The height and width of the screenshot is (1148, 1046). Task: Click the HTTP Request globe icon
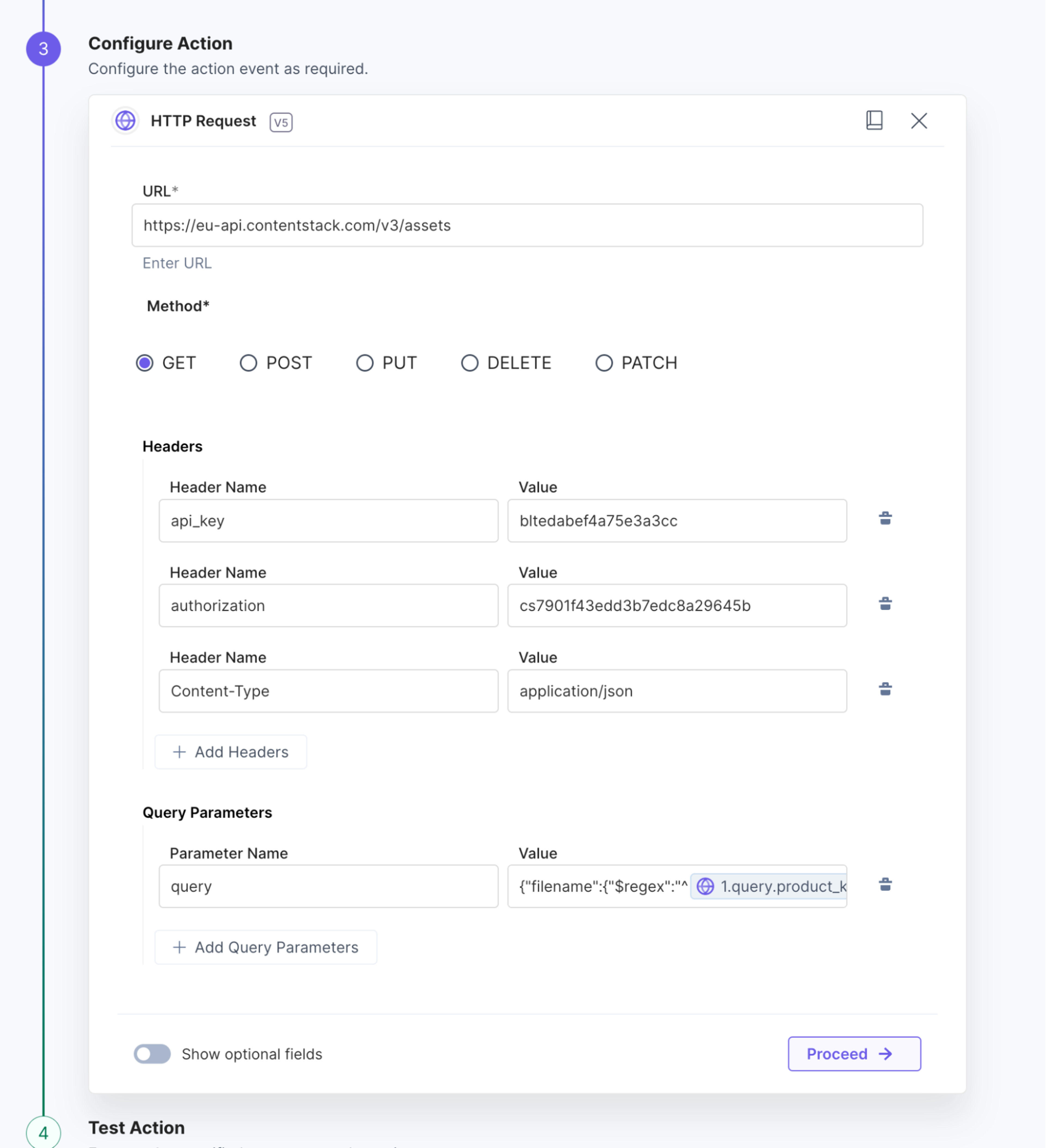coord(125,121)
